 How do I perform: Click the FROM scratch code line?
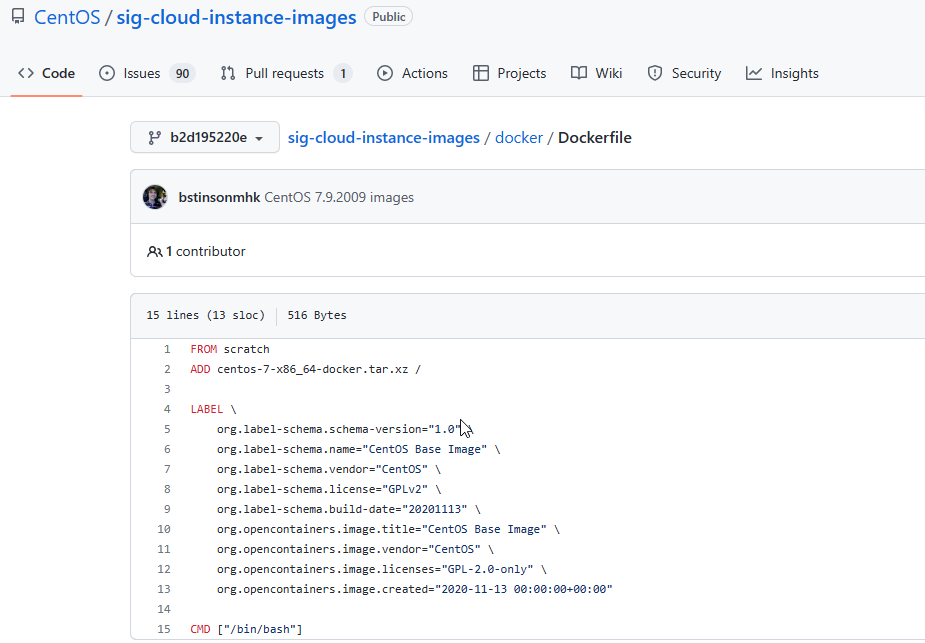tap(230, 349)
